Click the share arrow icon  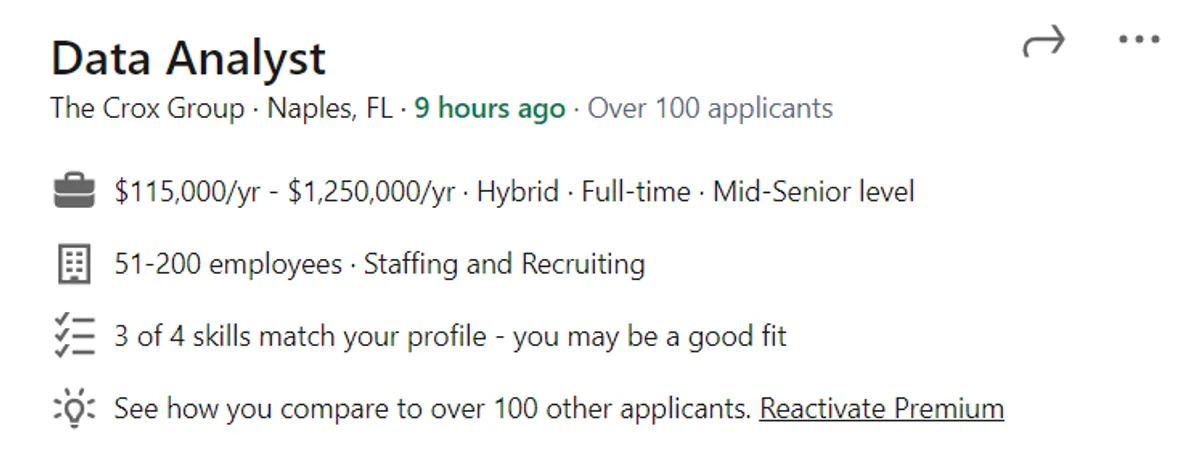(1044, 42)
